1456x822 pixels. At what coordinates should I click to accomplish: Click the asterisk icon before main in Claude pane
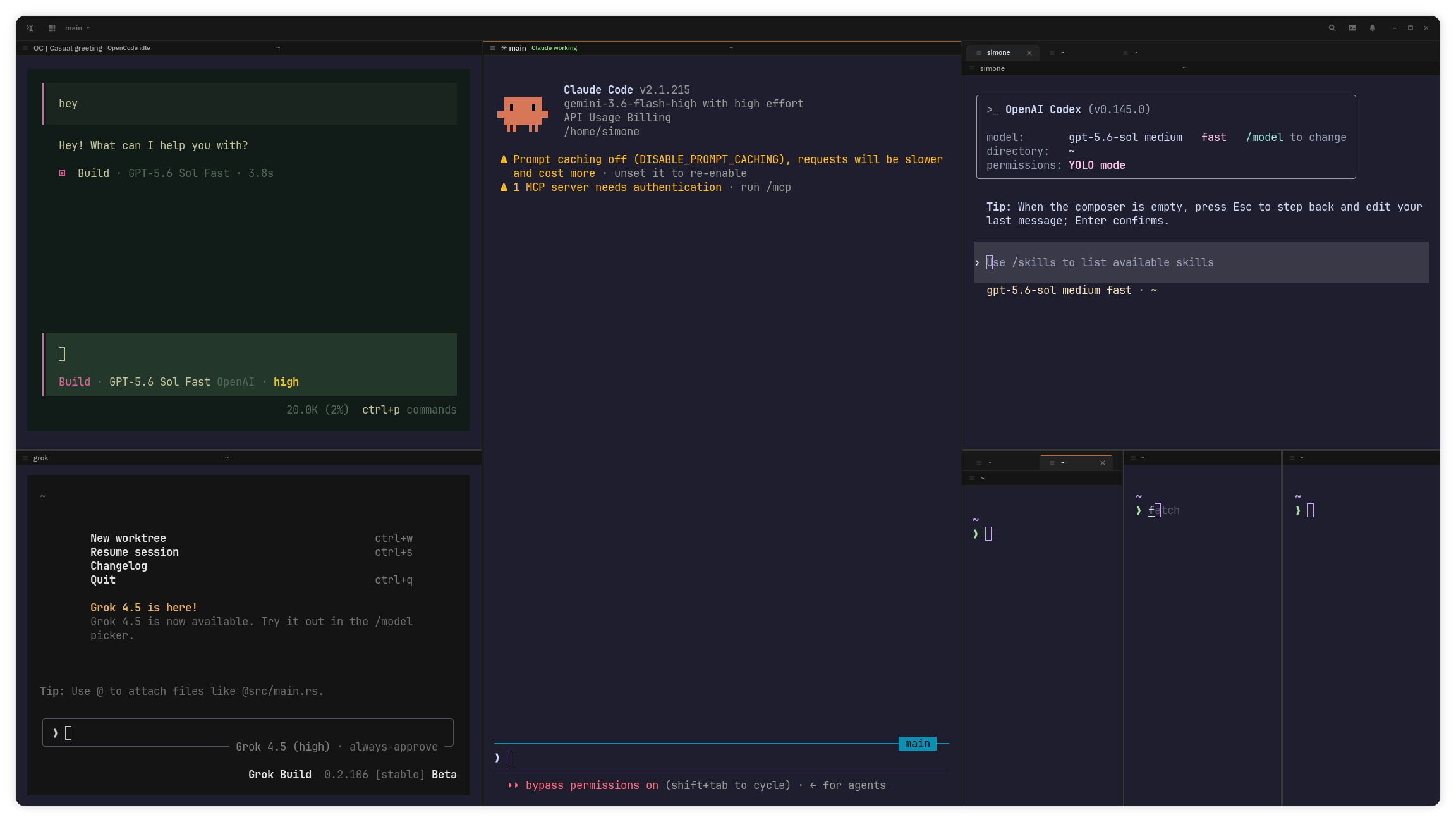tap(504, 48)
